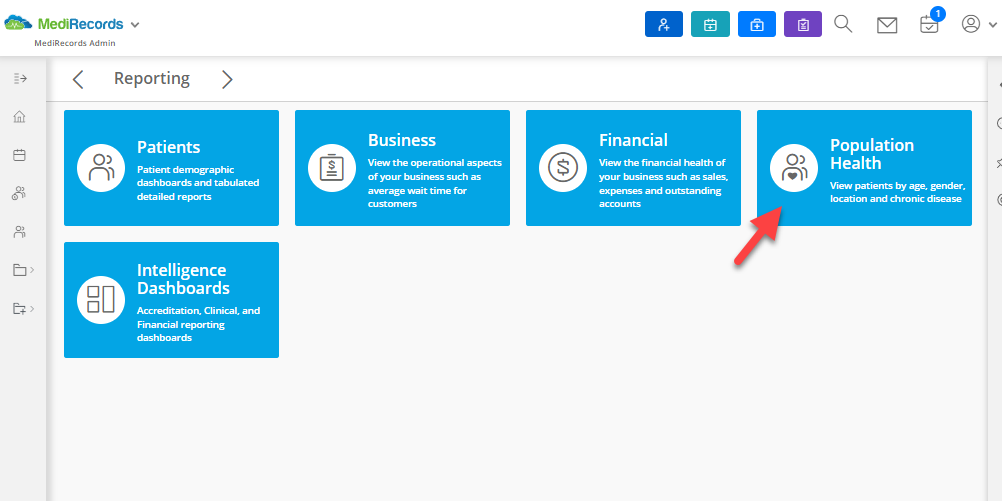The width and height of the screenshot is (1002, 501).
Task: Open the Business reporting tile
Action: click(403, 168)
